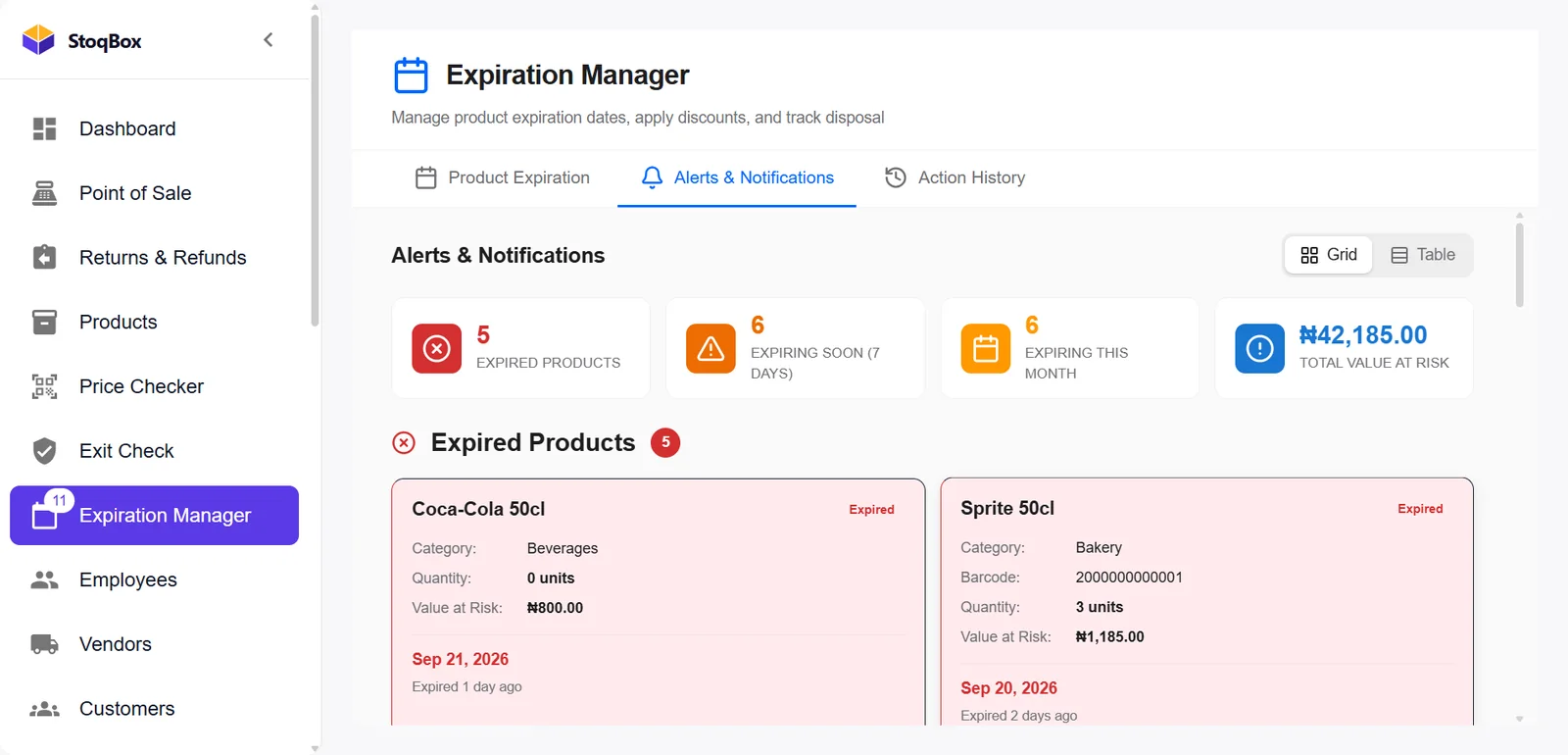Click the EXPIRING THIS MONTH label

pyautogui.click(x=1076, y=363)
